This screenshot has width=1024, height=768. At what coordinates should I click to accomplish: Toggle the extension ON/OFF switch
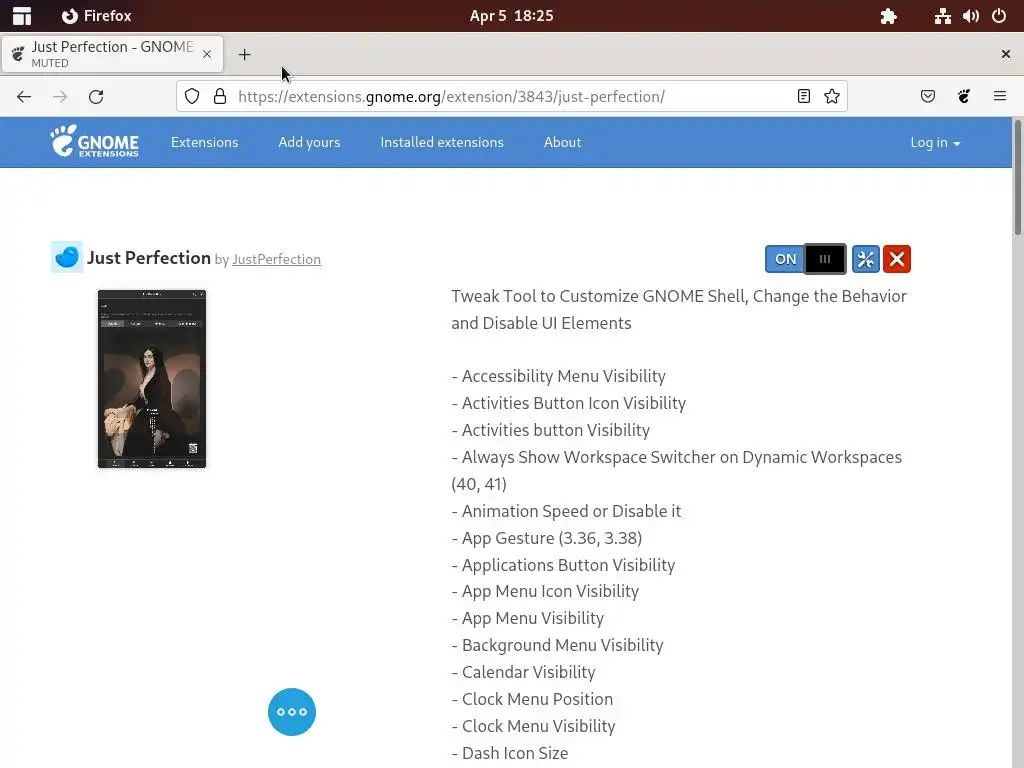[806, 259]
